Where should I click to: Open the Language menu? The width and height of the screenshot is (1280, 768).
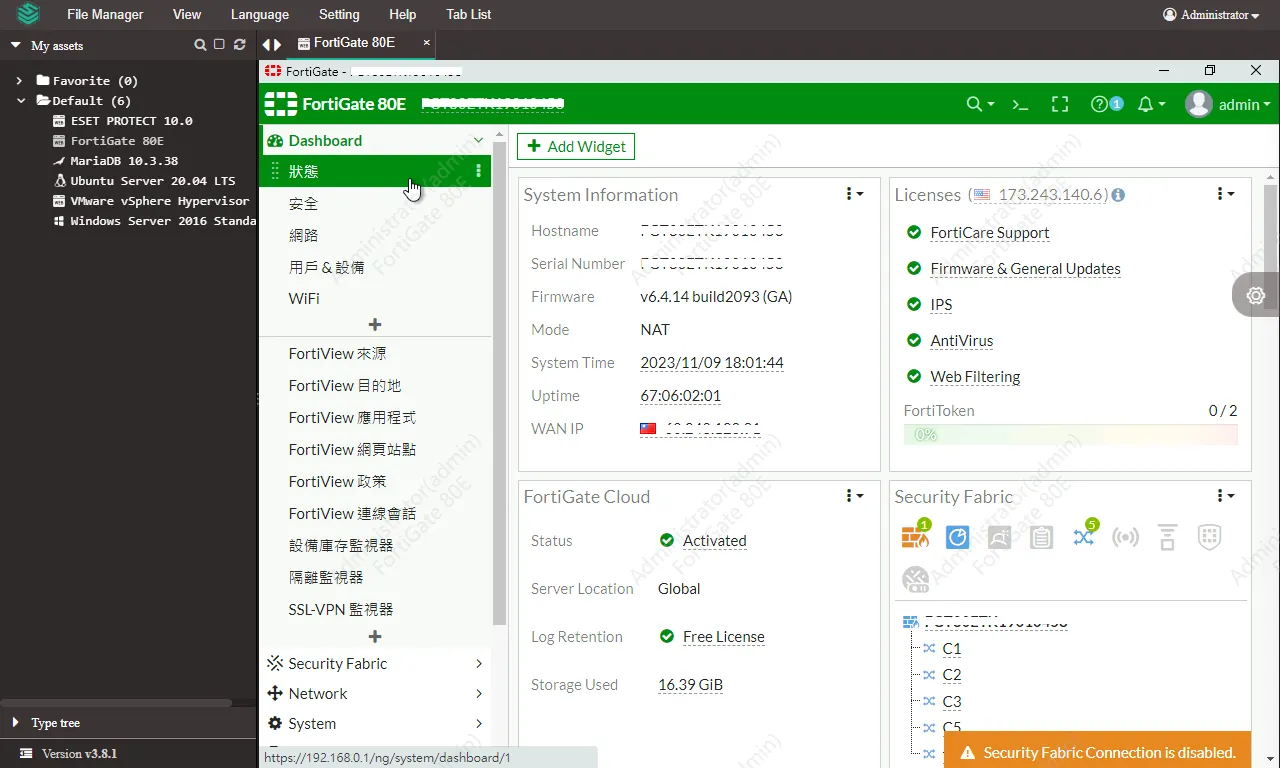[x=259, y=14]
